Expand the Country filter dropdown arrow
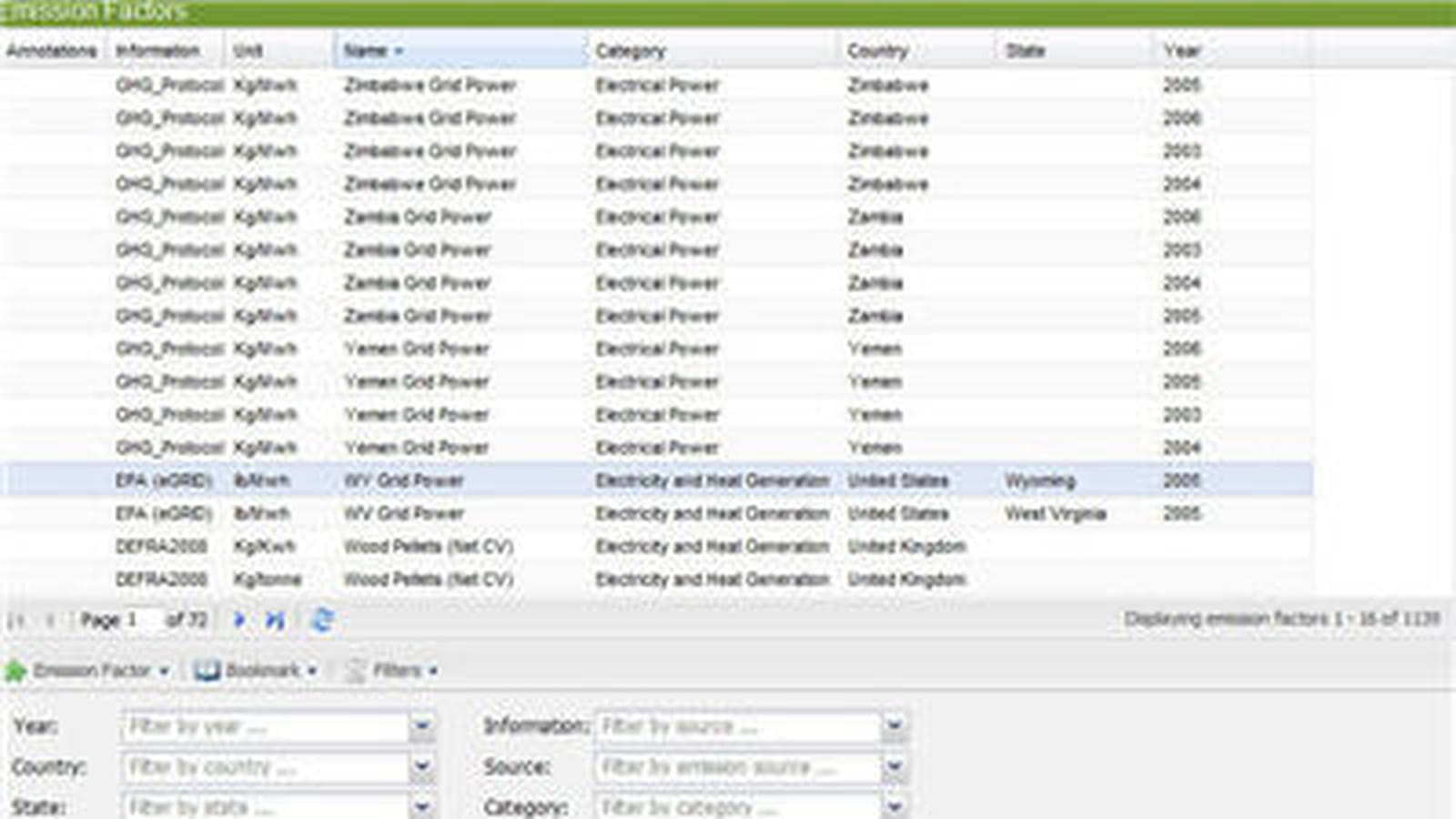Screen dimensions: 1456x819 (421, 767)
